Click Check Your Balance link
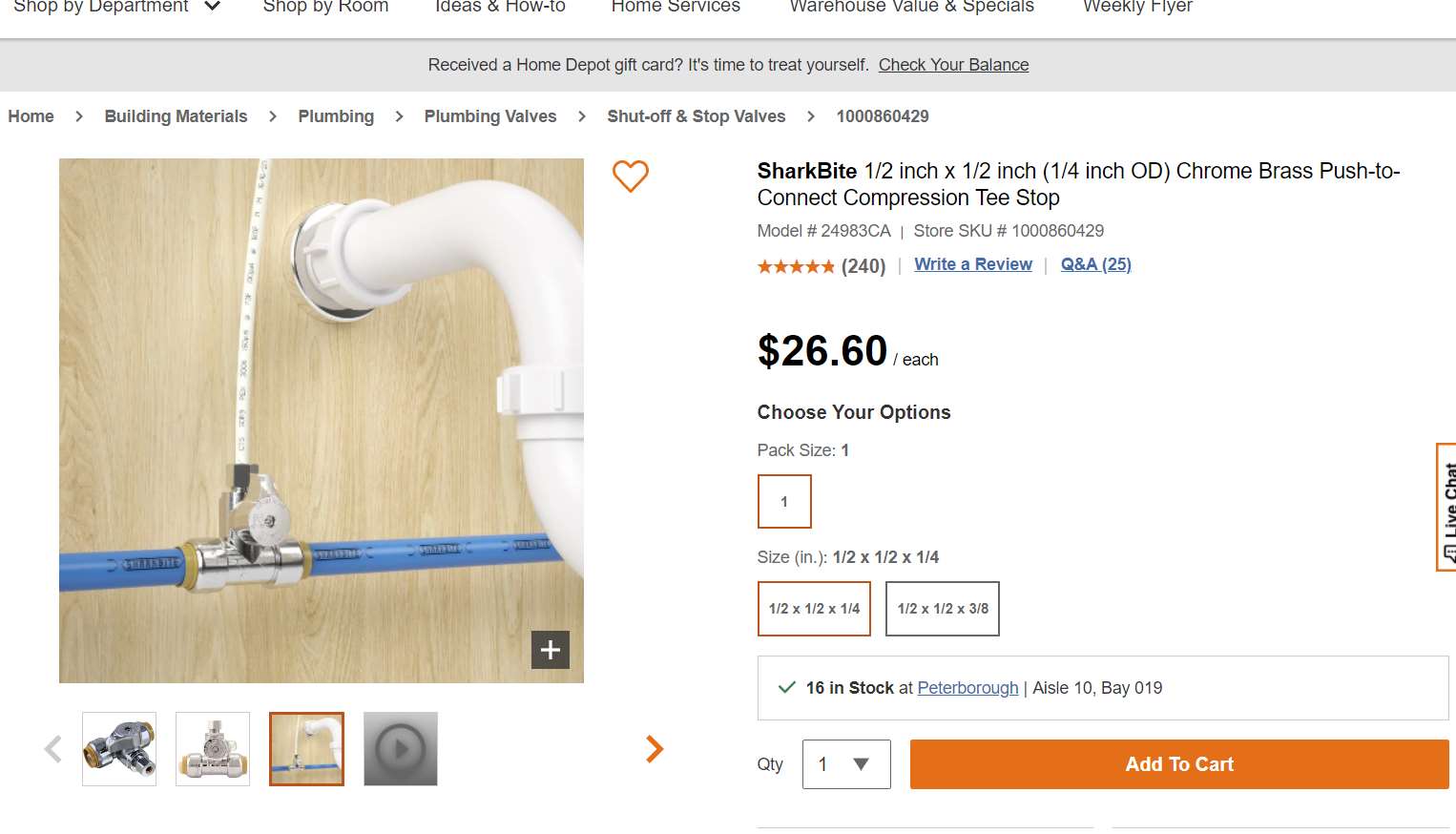Image resolution: width=1456 pixels, height=834 pixels. coord(953,65)
